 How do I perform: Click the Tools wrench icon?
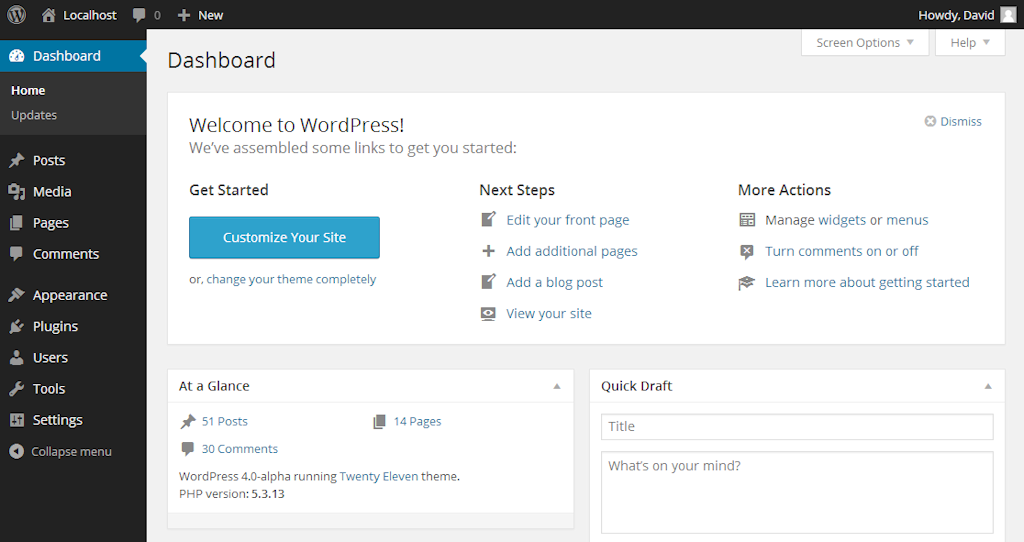17,389
